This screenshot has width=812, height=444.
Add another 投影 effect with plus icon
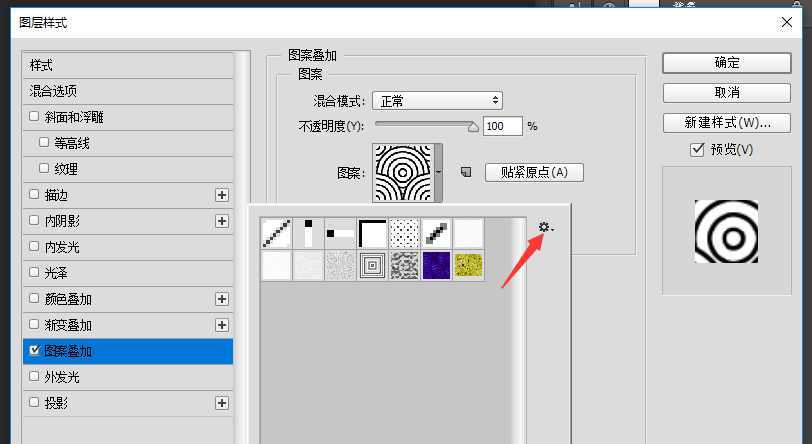[x=222, y=403]
